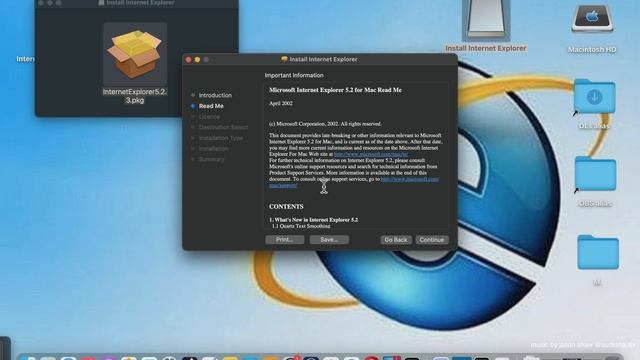Select the Install Internet Explorer disk on desktop
This screenshot has width=640, height=360.
coord(486,20)
